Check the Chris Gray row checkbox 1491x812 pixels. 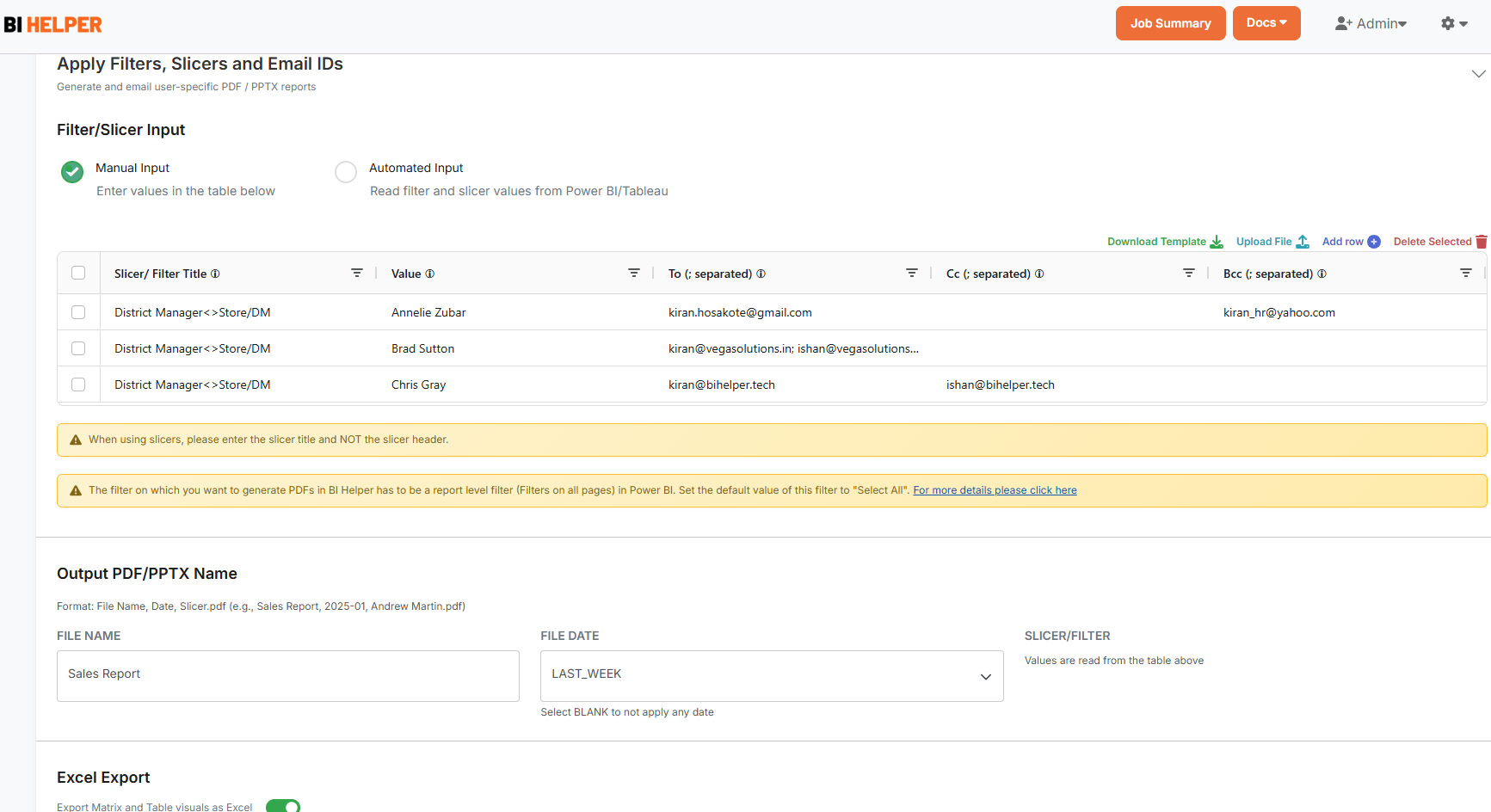pos(78,384)
